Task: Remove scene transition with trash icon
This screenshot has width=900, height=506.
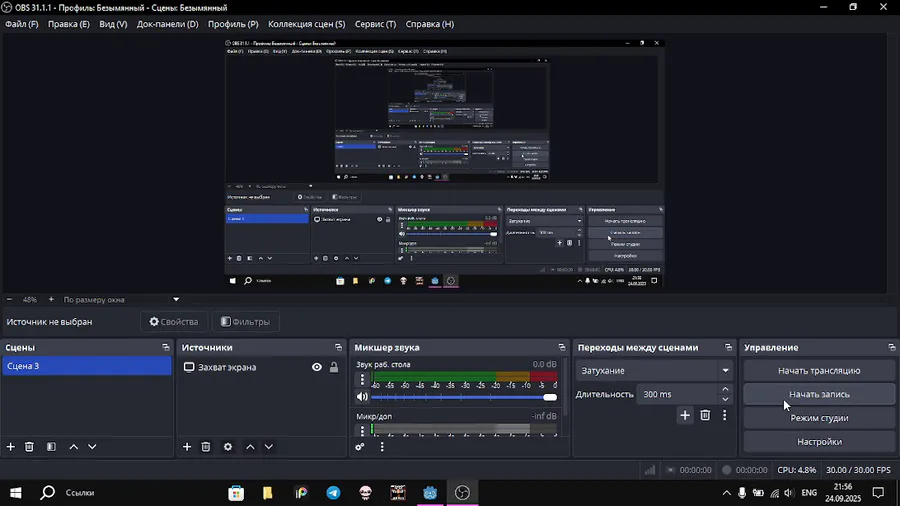Action: (705, 415)
